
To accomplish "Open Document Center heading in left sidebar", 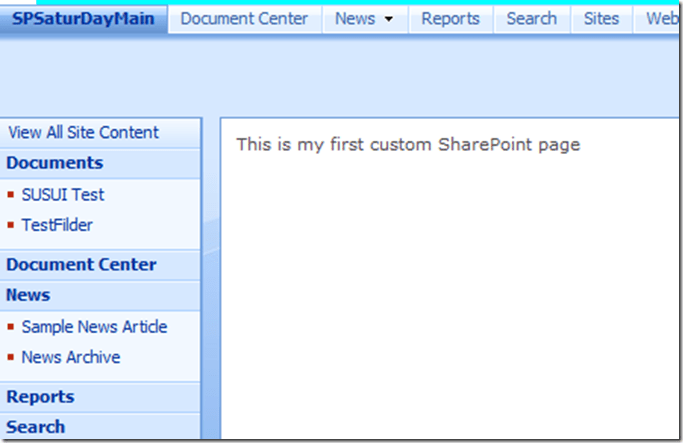I will pyautogui.click(x=81, y=265).
